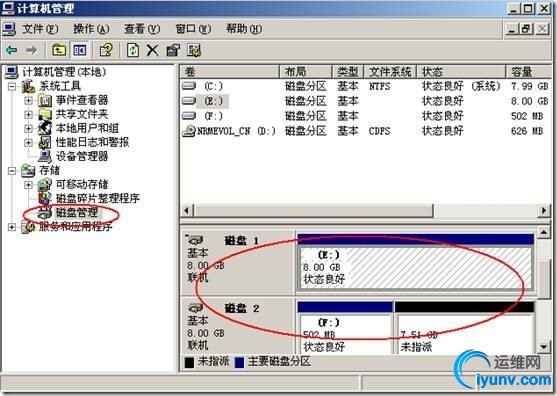557x396 pixels.
Task: Click the last settings toolbar icon
Action: point(194,50)
